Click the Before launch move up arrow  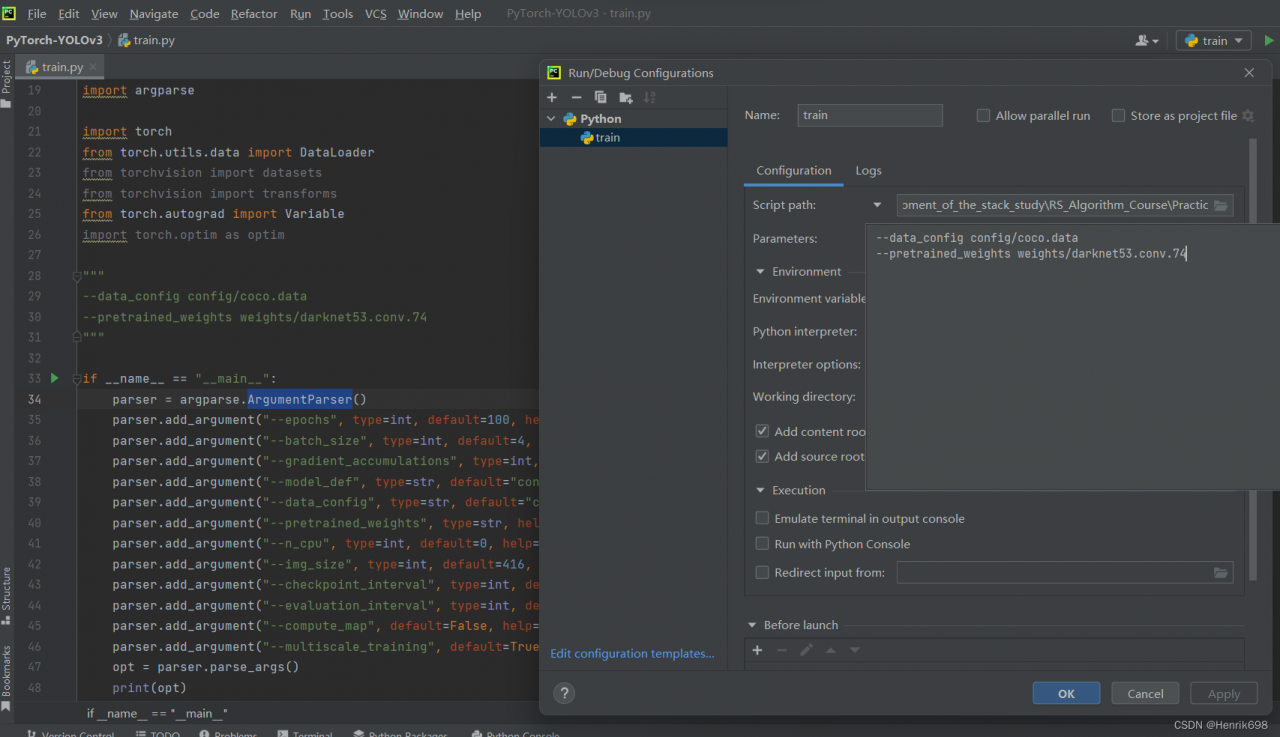pos(830,650)
